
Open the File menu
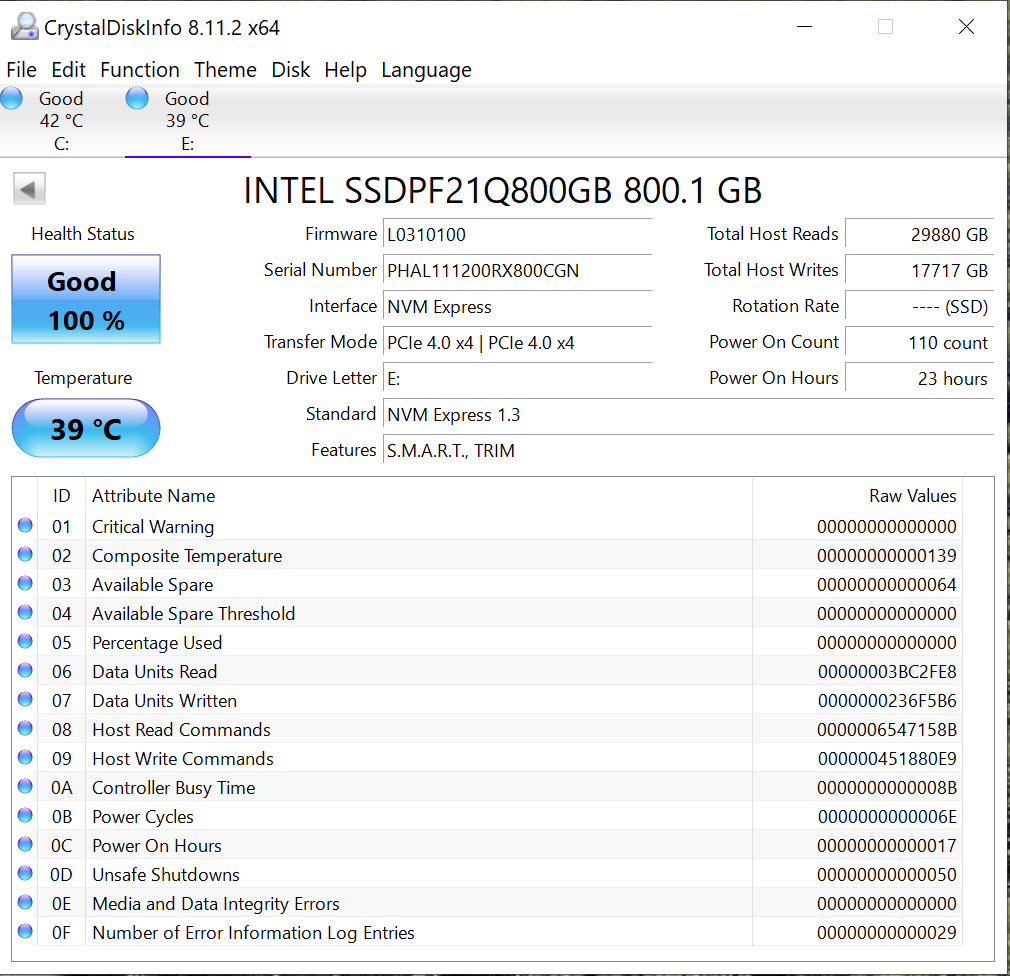(21, 70)
